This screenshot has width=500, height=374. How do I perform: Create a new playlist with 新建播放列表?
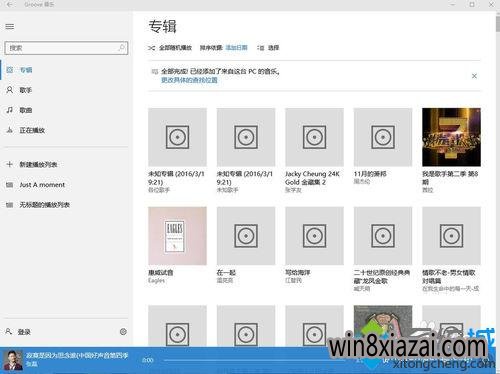tap(65, 164)
